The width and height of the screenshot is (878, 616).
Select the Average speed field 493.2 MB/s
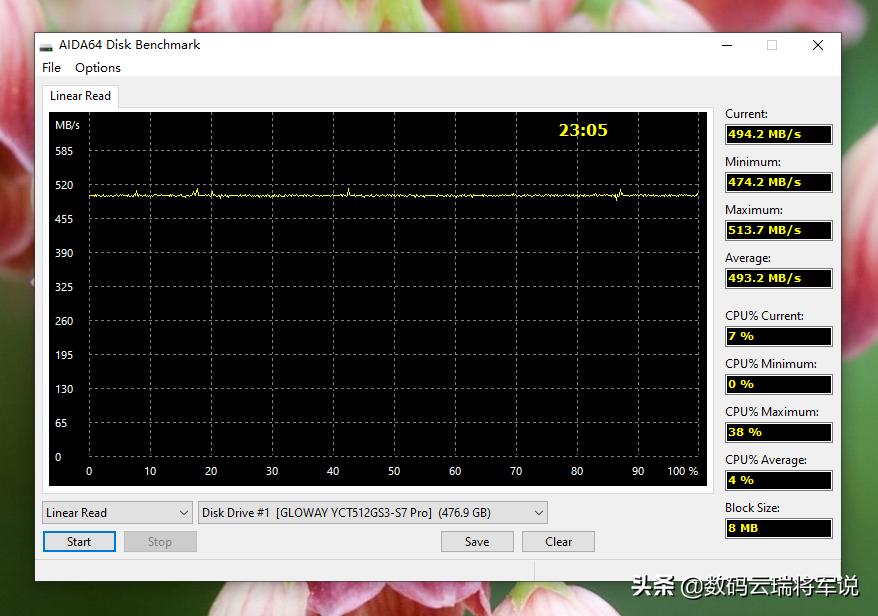click(x=778, y=278)
